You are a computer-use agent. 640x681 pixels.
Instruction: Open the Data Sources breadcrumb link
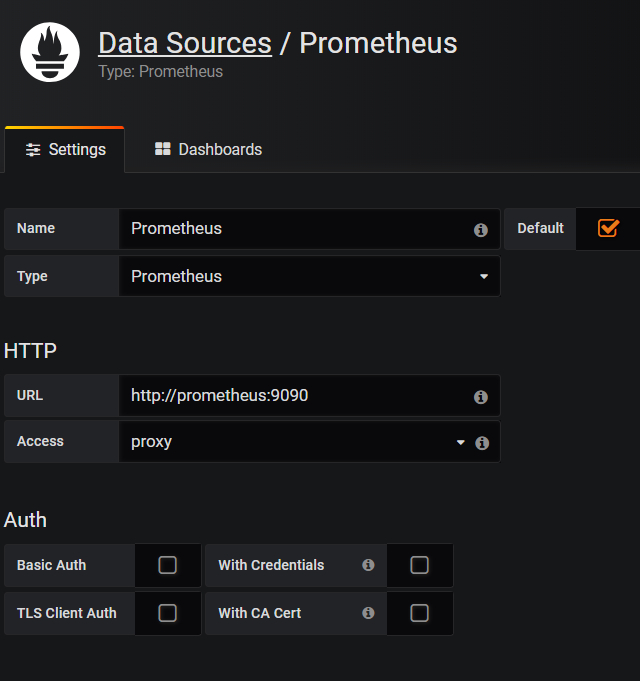click(185, 43)
